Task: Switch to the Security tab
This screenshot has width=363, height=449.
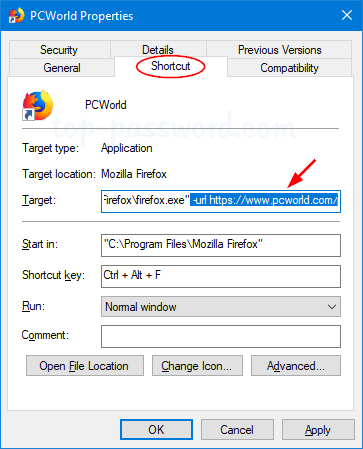Action: (60, 50)
